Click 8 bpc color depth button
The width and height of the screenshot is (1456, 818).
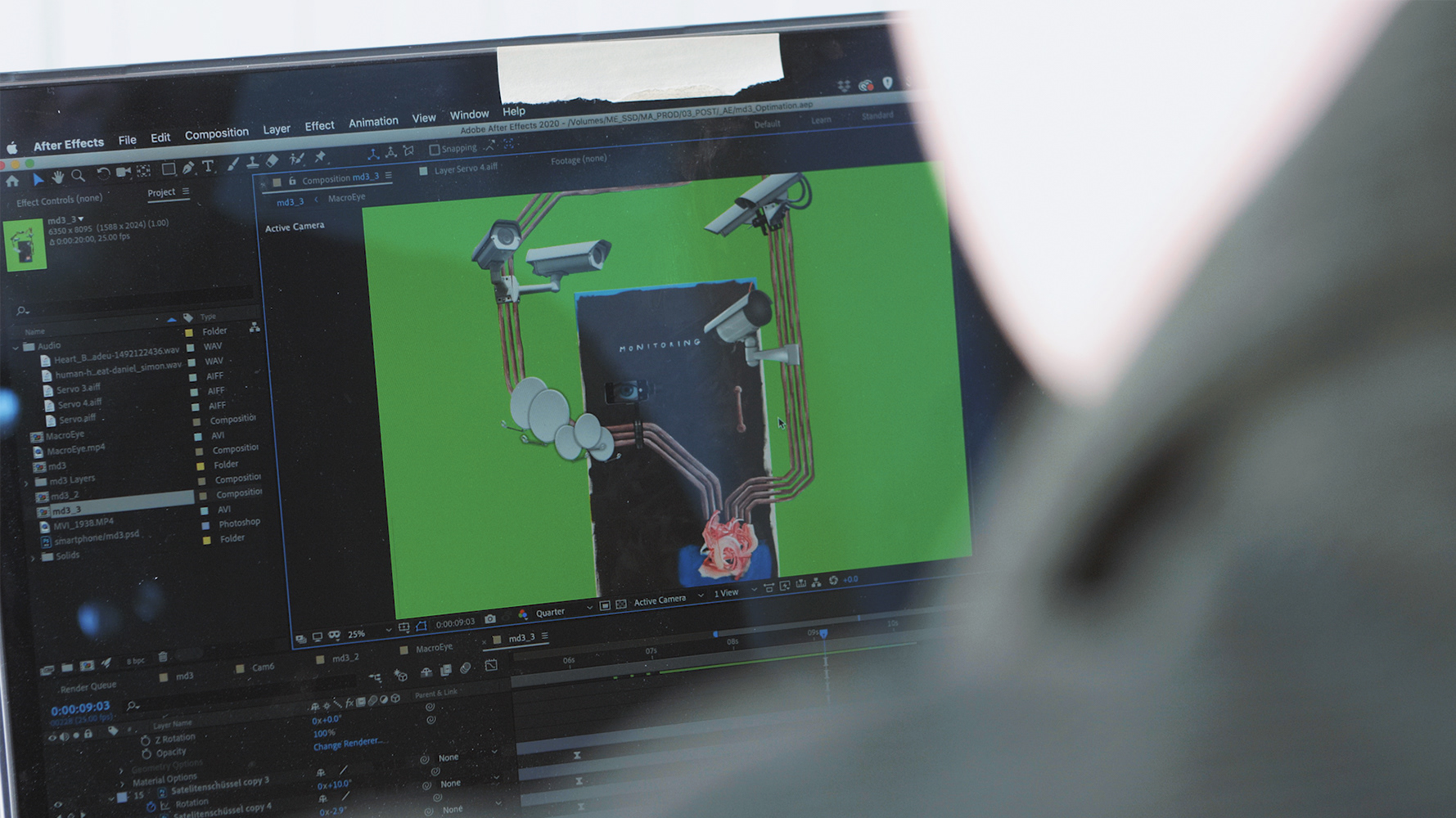coord(135,660)
